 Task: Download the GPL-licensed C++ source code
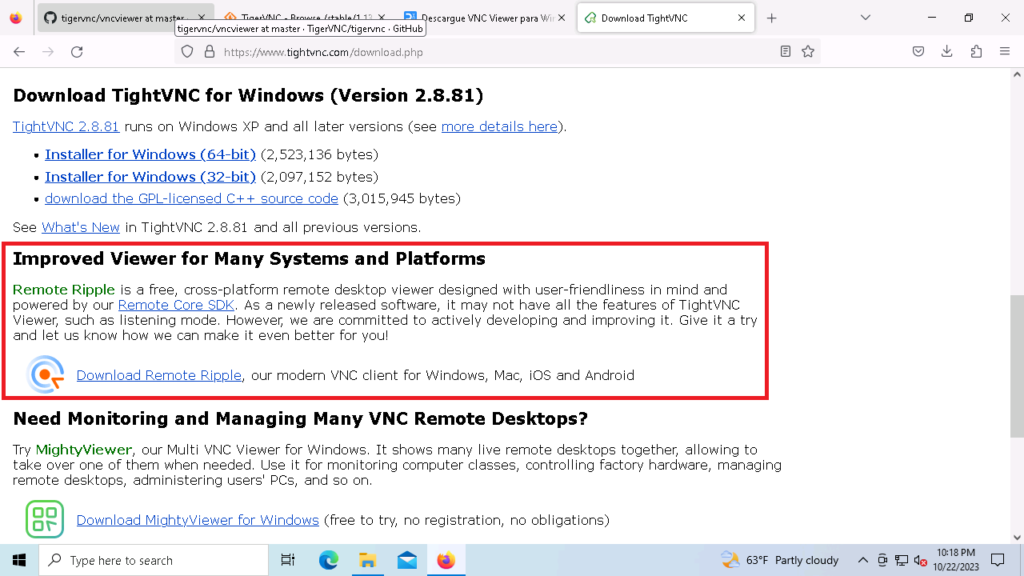(x=191, y=199)
